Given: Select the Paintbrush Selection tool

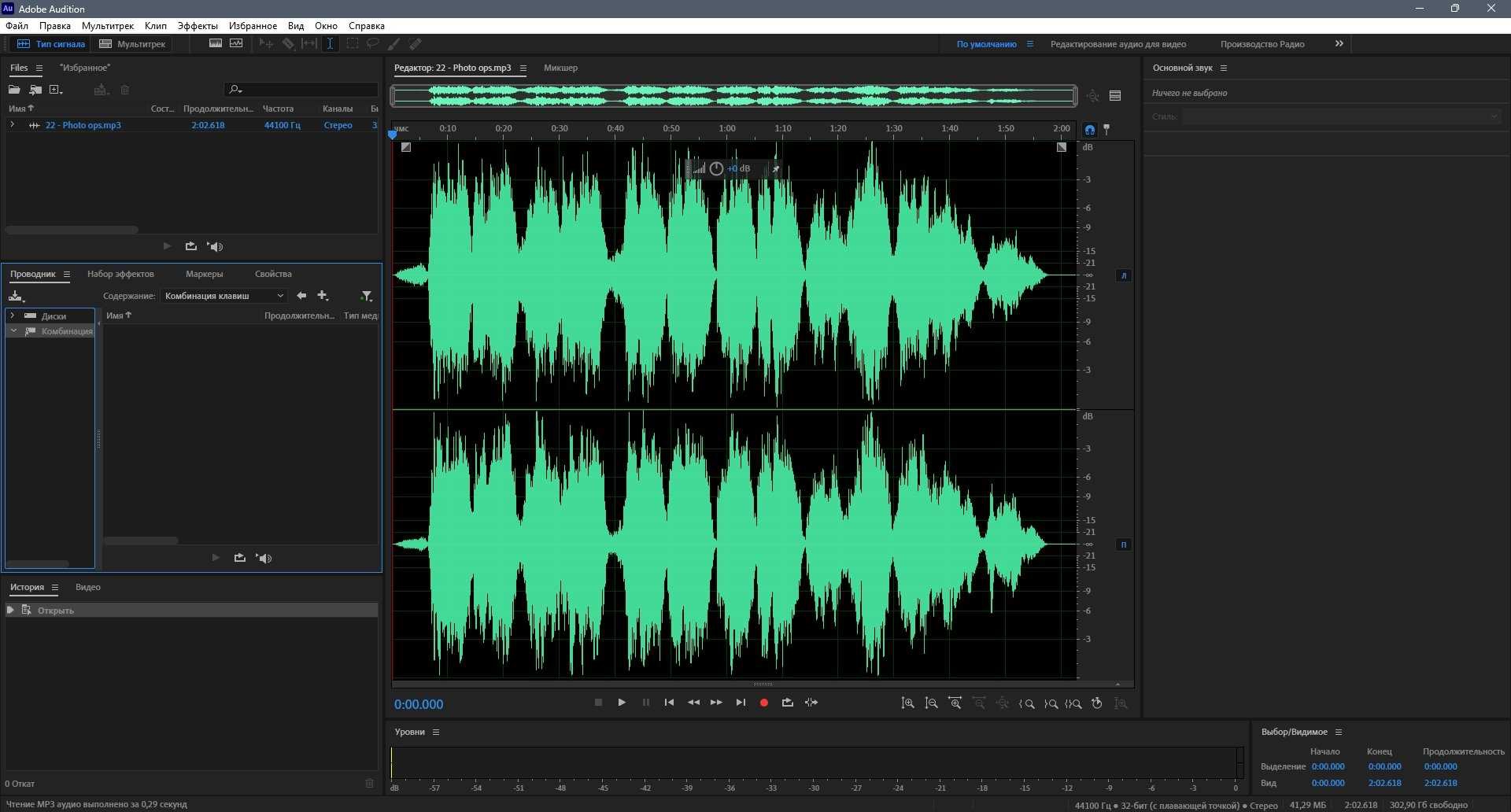Looking at the screenshot, I should coord(393,44).
